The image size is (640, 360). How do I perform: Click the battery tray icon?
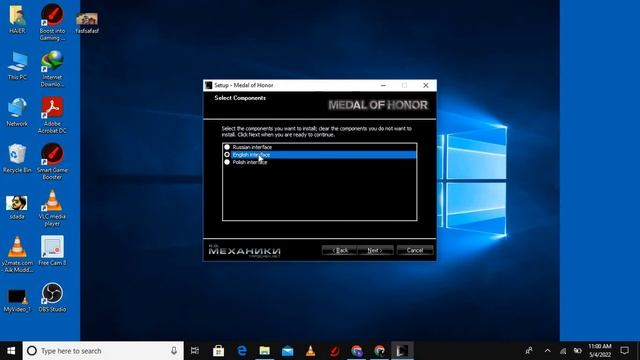(x=578, y=351)
